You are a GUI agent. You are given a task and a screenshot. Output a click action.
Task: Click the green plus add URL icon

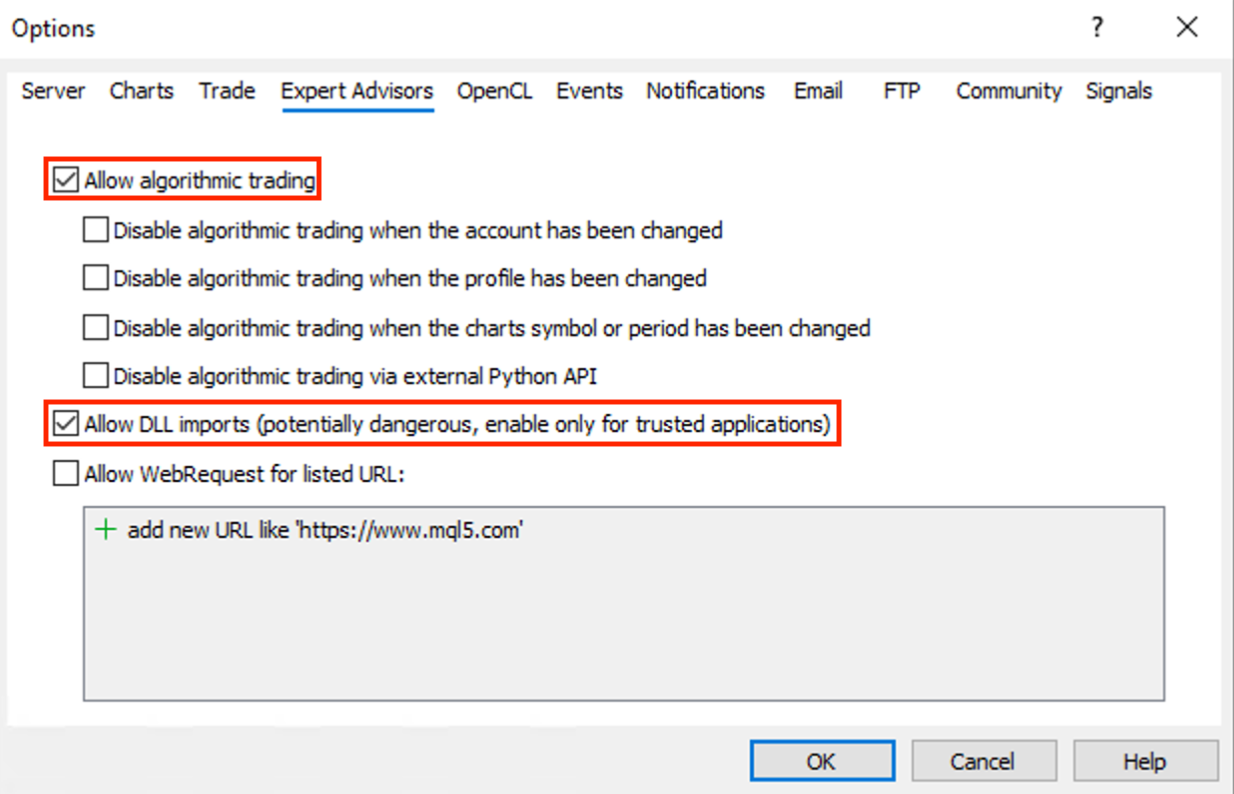[x=105, y=530]
